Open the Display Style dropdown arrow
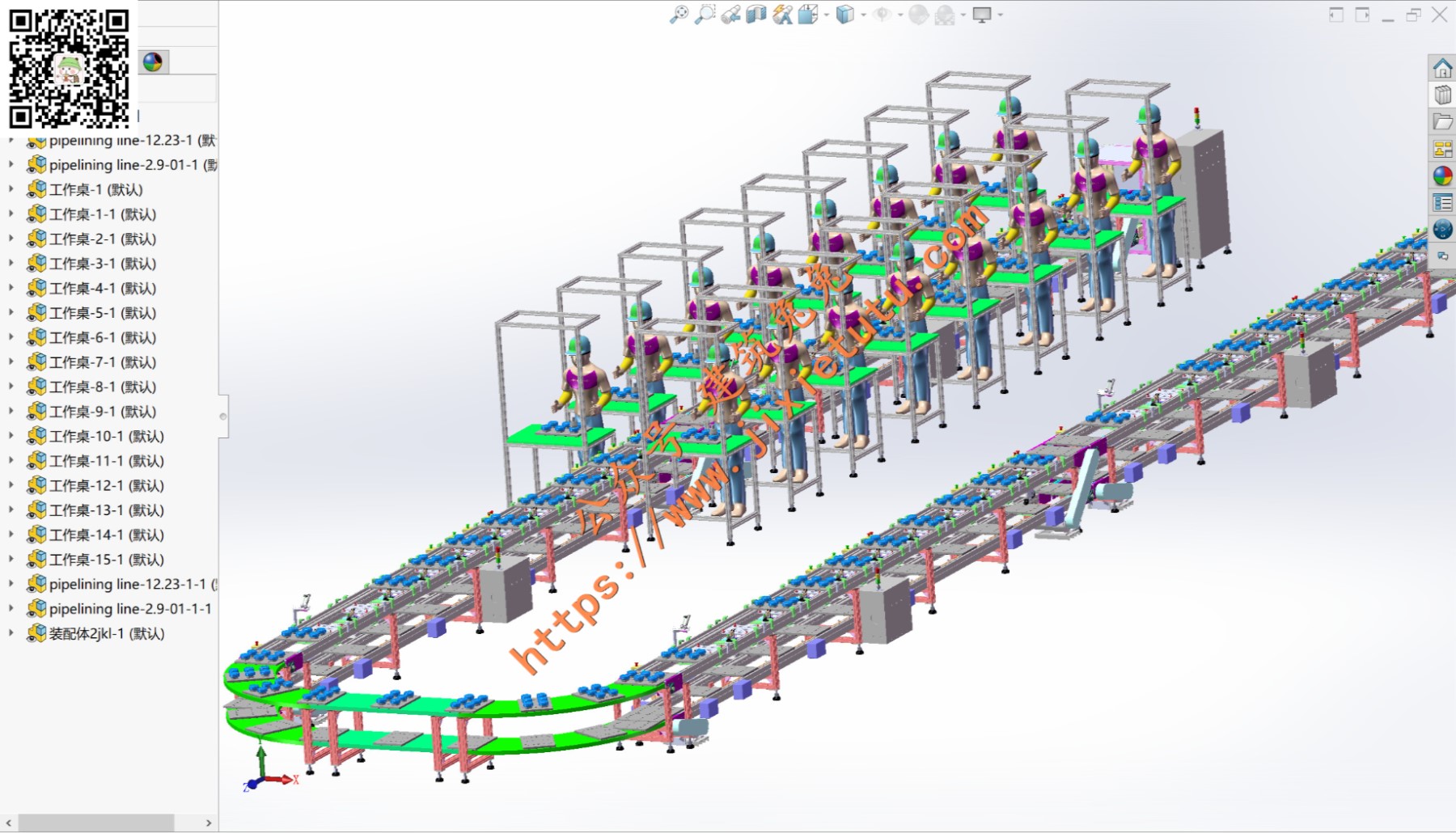The width and height of the screenshot is (1456, 833). (864, 15)
